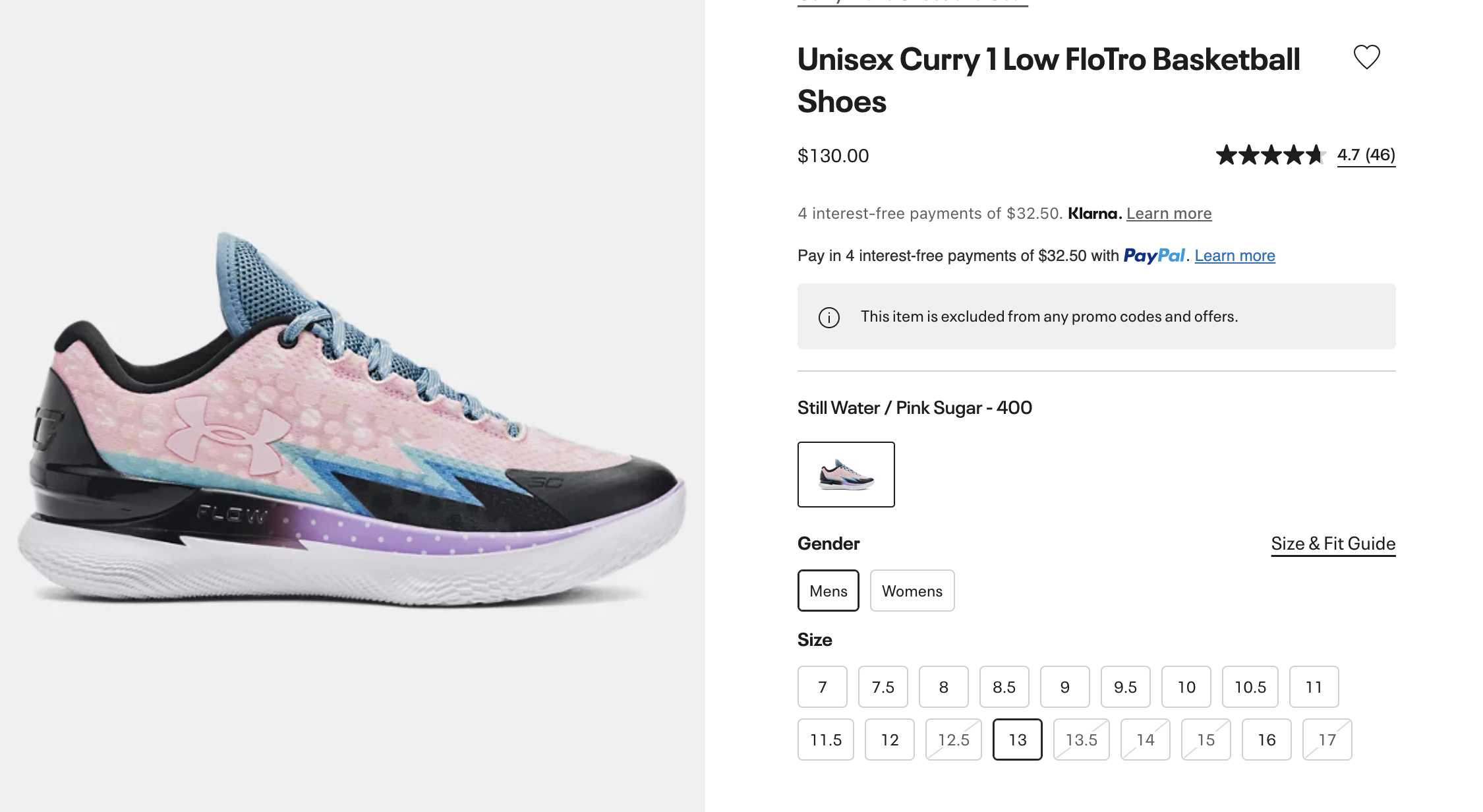Pick size 12
1483x812 pixels.
(x=889, y=739)
